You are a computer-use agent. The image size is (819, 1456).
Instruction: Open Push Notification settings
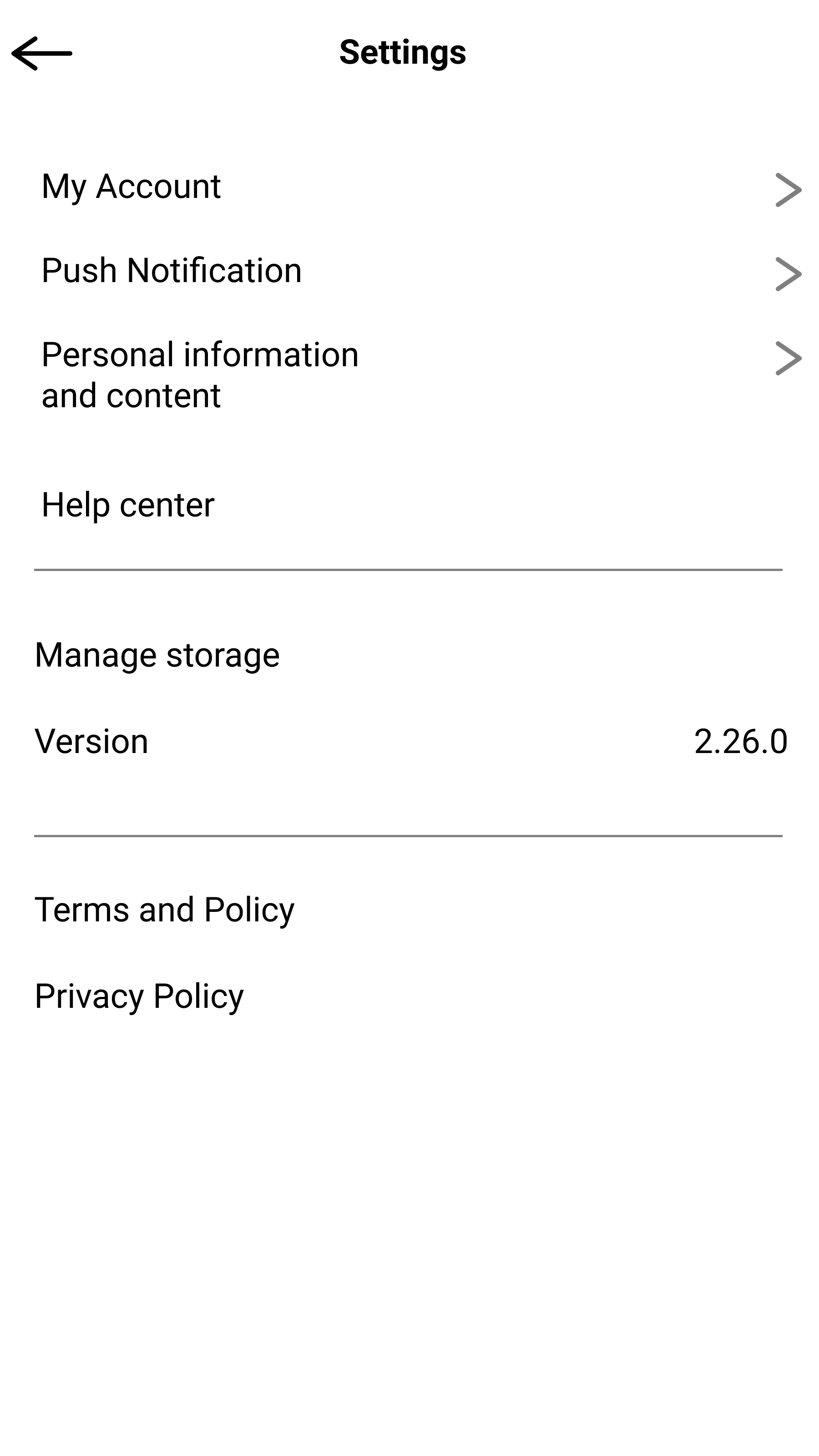(x=172, y=271)
